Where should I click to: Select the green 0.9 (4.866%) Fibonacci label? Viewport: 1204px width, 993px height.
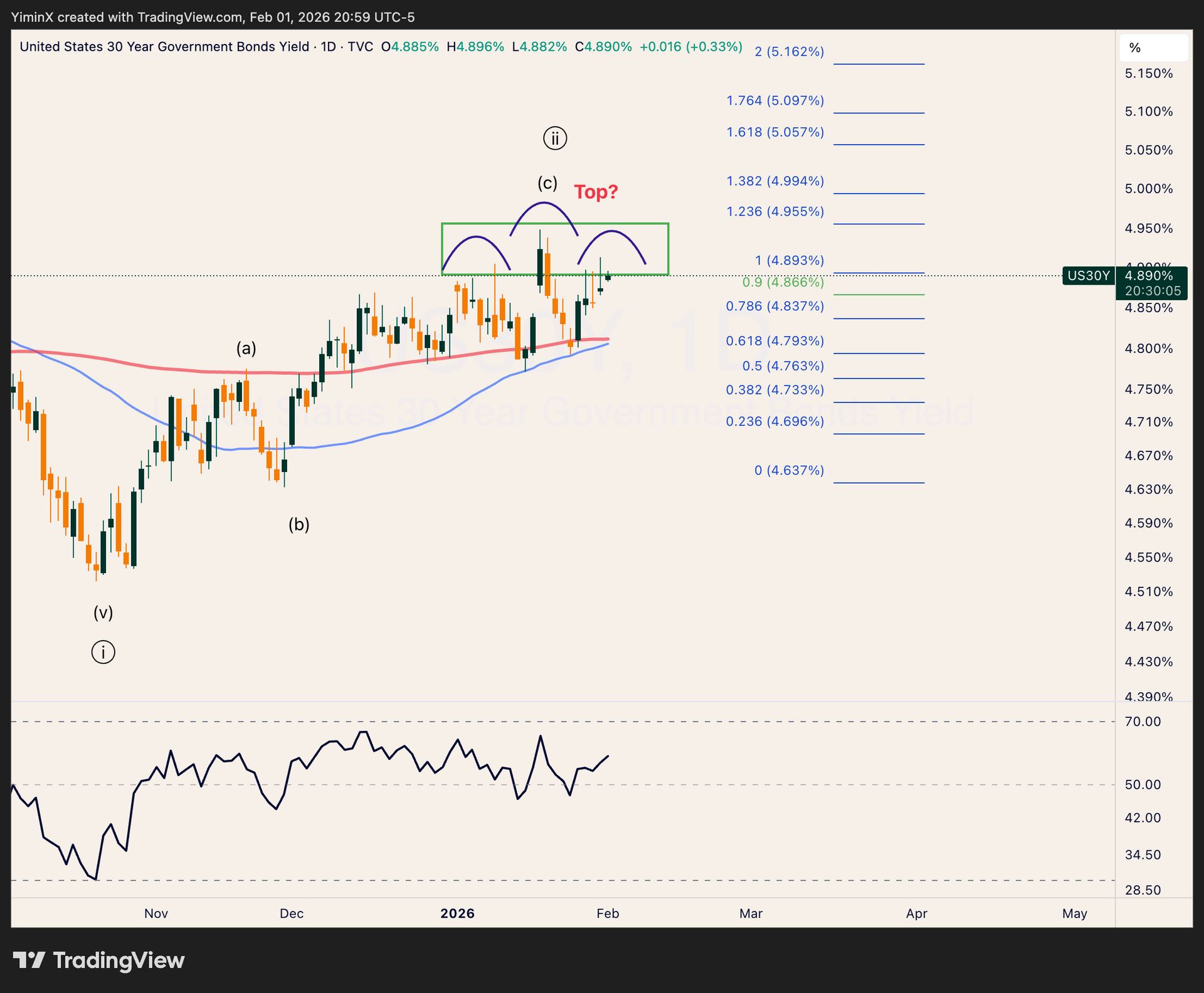click(783, 282)
